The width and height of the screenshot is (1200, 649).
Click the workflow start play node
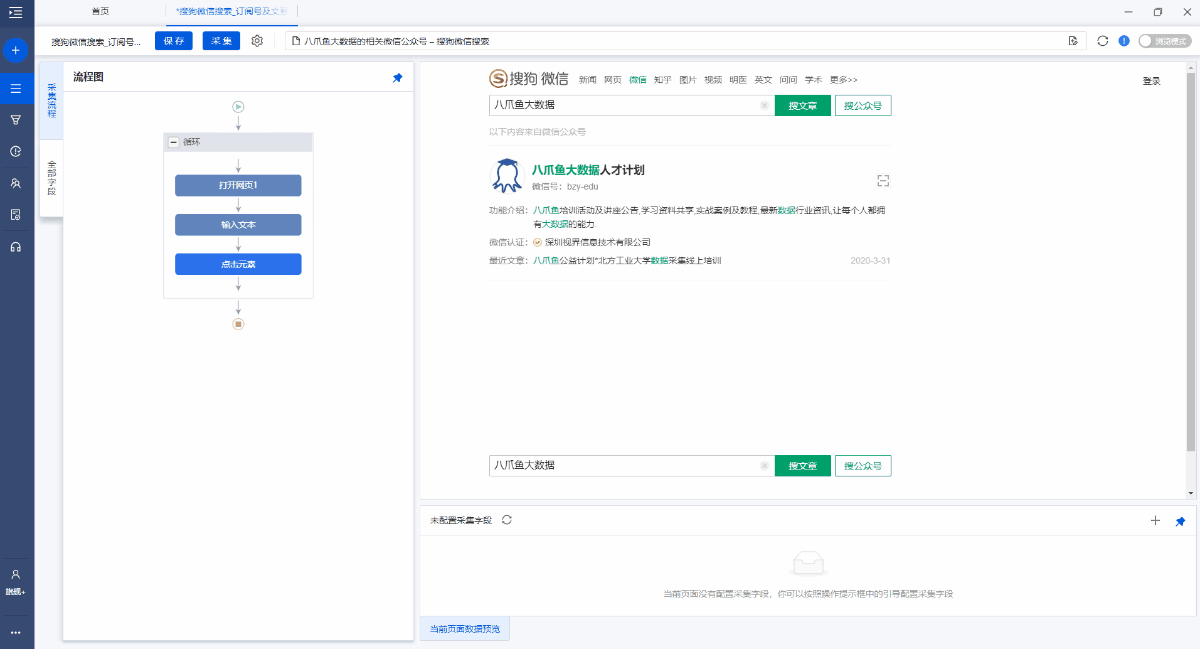pyautogui.click(x=238, y=106)
